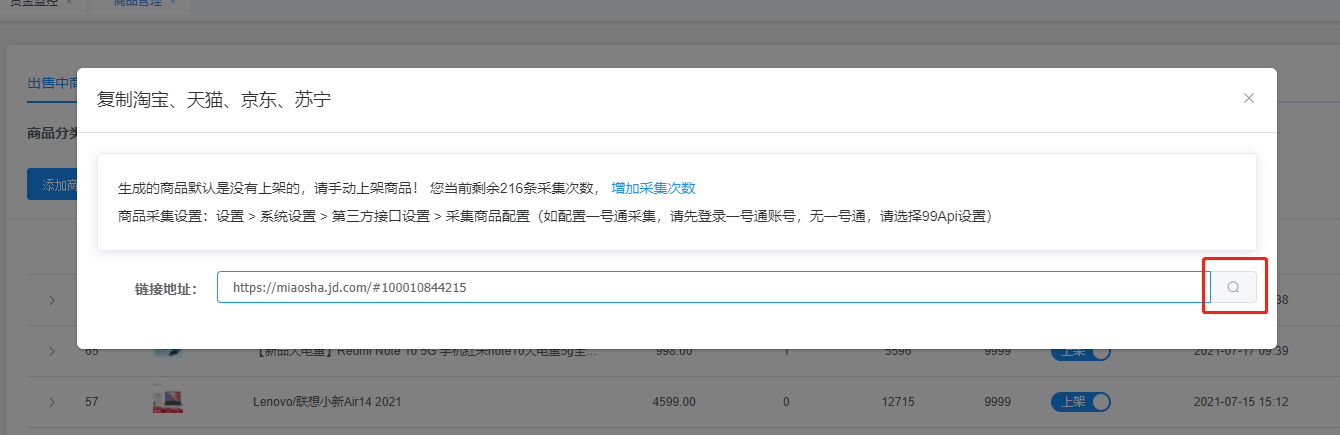The height and width of the screenshot is (435, 1340).
Task: Open the Redmi Note 10 product thumbnail
Action: (168, 353)
